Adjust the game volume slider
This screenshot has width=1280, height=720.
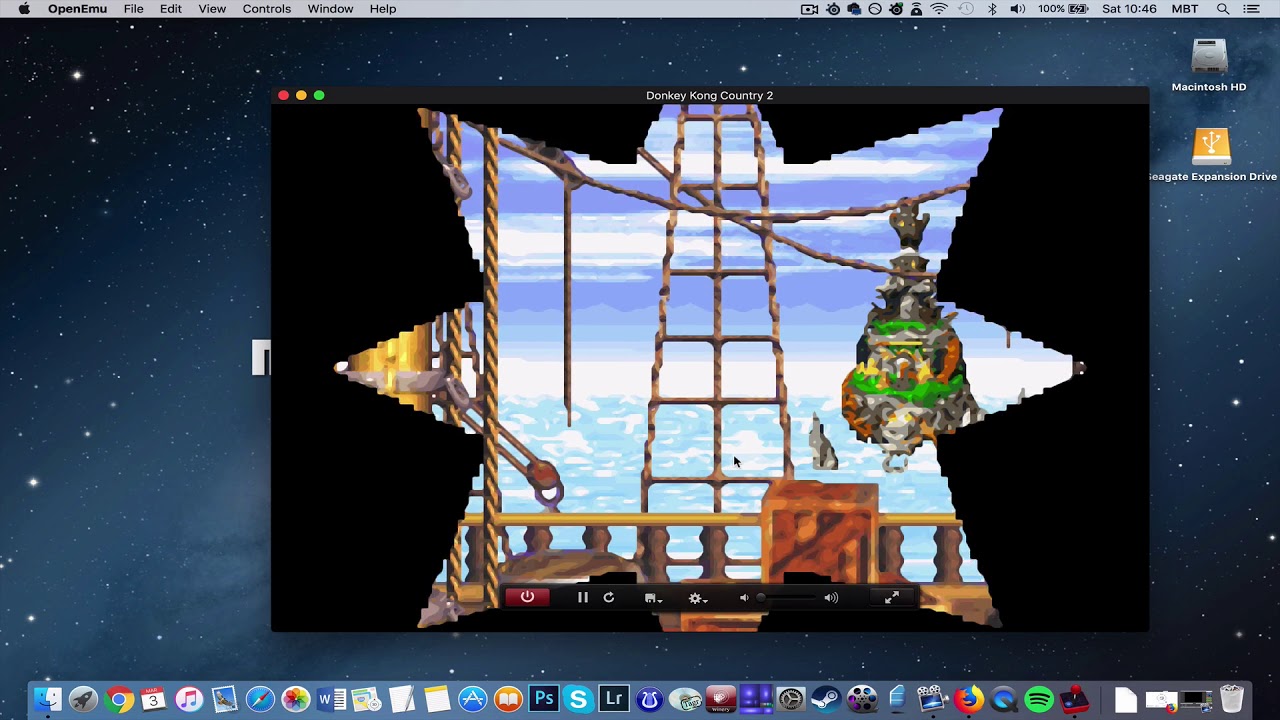coord(786,598)
